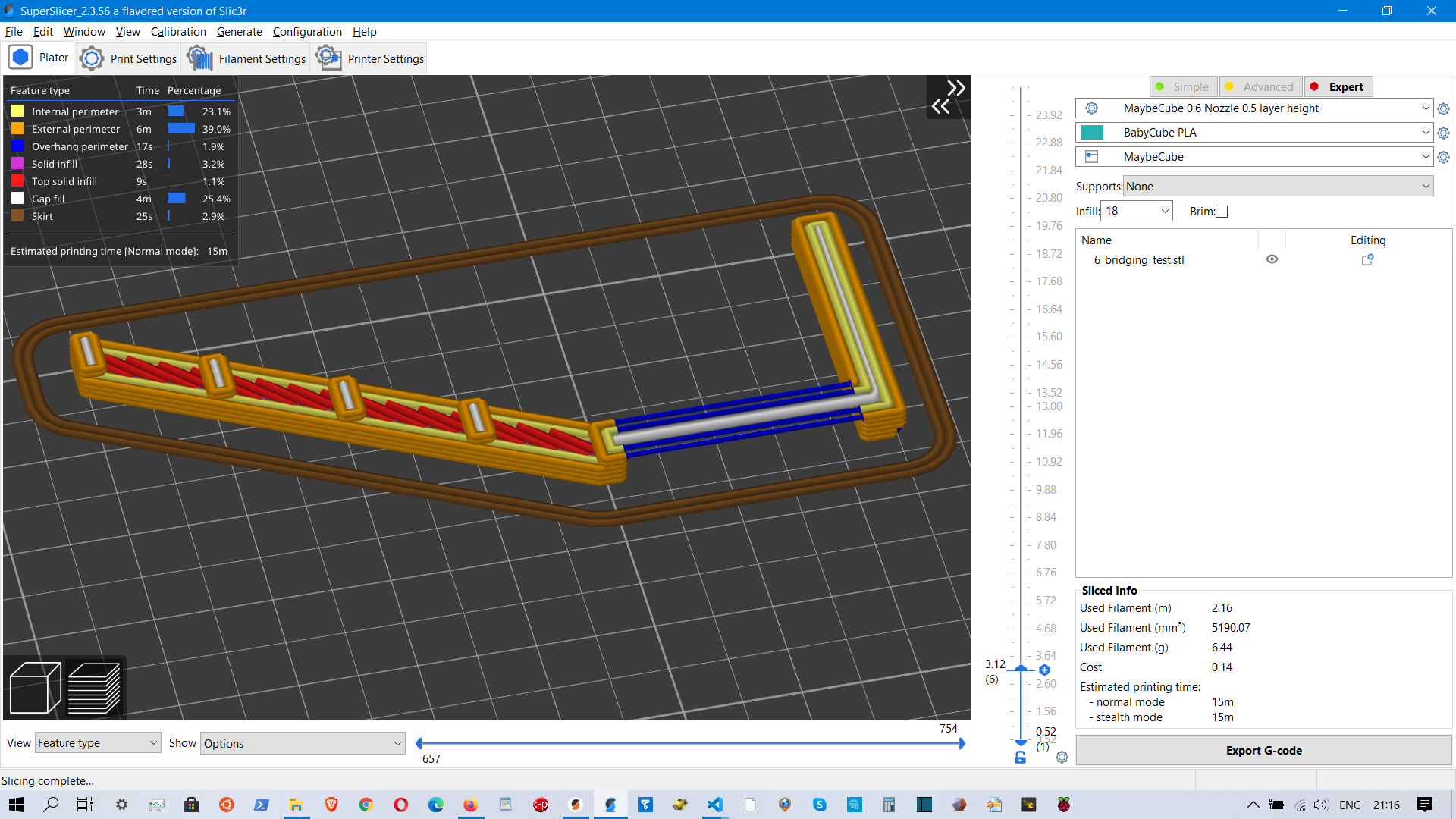Open Visual Studio Code from taskbar

point(715,805)
